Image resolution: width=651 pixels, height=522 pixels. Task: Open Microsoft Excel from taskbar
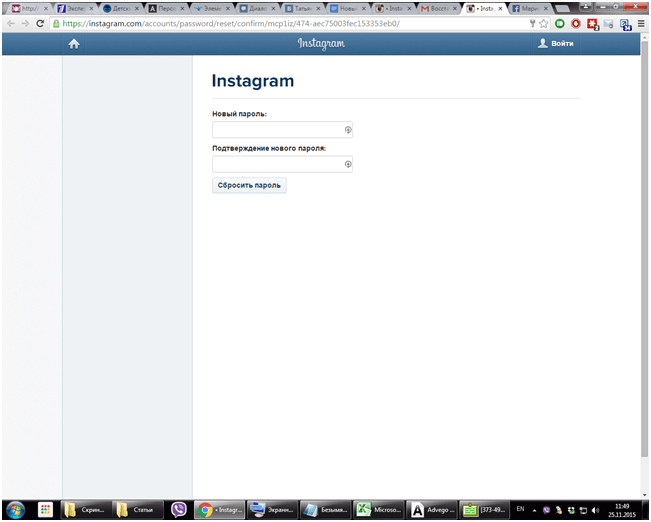[378, 510]
